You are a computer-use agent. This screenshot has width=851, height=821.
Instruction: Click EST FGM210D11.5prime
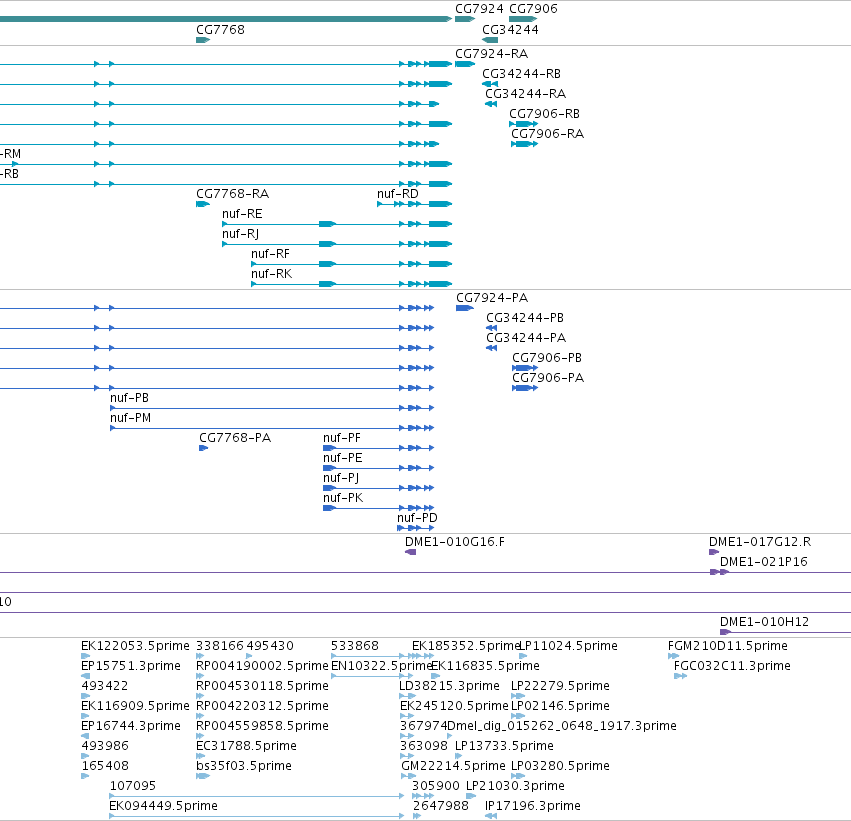click(x=674, y=657)
